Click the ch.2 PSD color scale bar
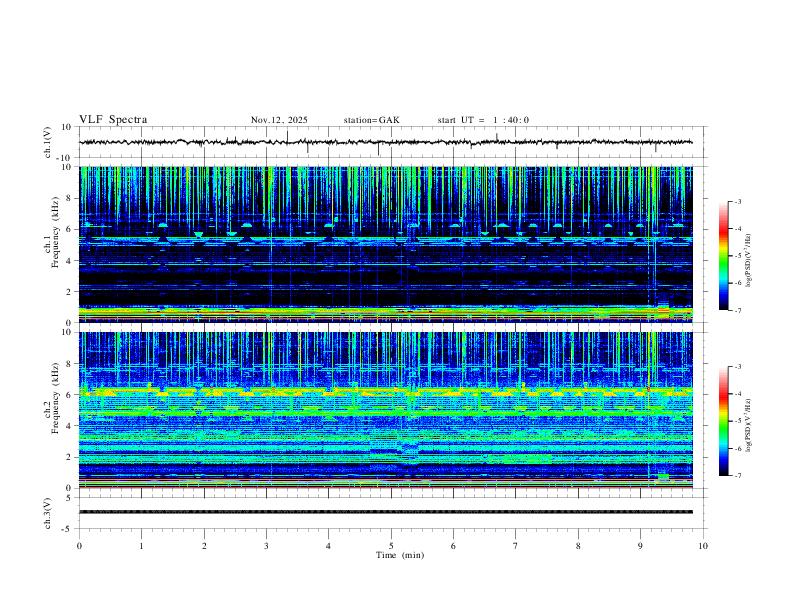The width and height of the screenshot is (792, 612). coord(723,421)
